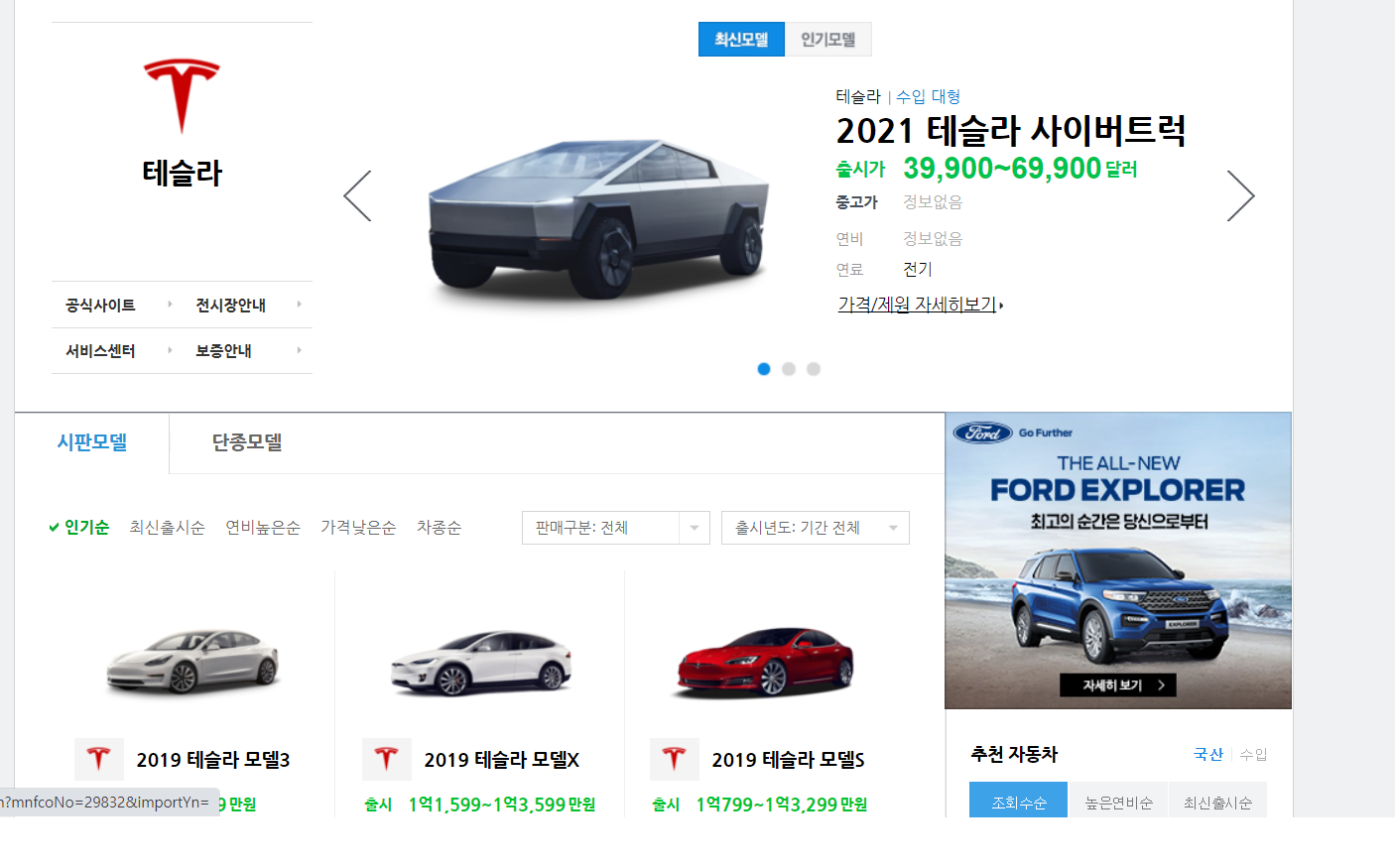Screen dimensions: 1395x868
Task: Go to next car slide arrow
Action: (1241, 195)
